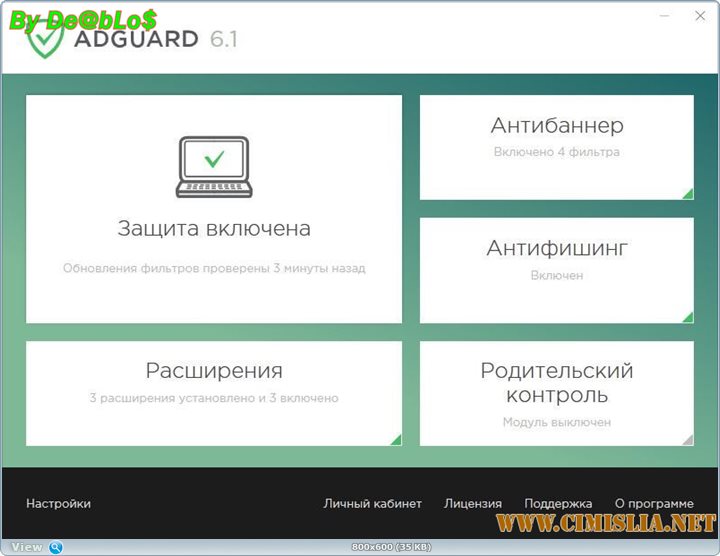This screenshot has width=720, height=556.
Task: Click the View magnifier icon
Action: pyautogui.click(x=56, y=547)
